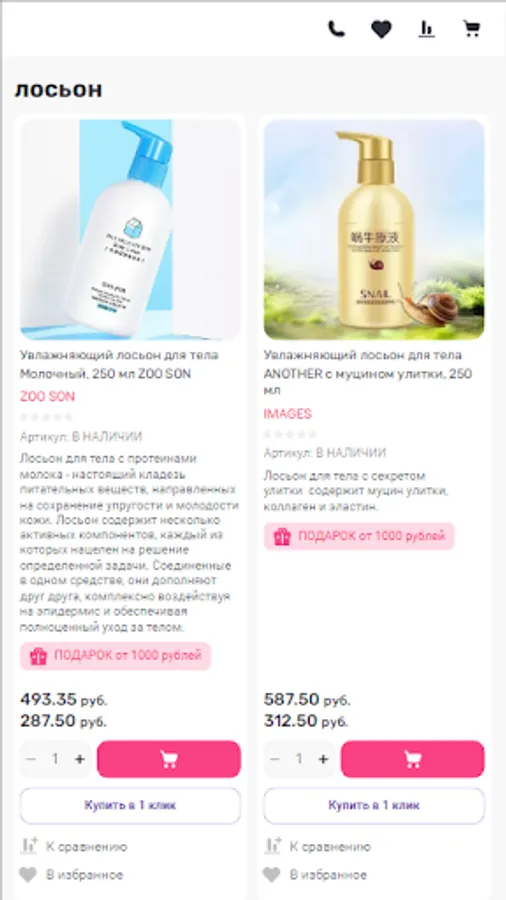Screen dimensions: 506x900
Task: Increase quantity of ANOTHER snail lotion
Action: (324, 759)
